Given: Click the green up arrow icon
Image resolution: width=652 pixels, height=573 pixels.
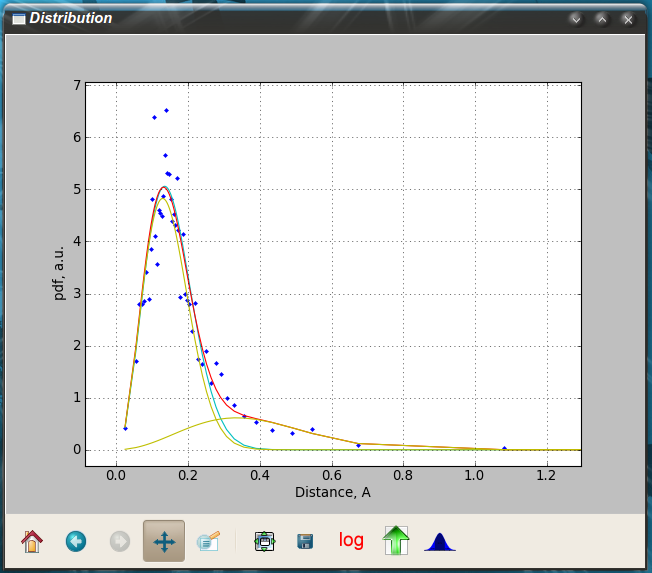Looking at the screenshot, I should coord(396,540).
